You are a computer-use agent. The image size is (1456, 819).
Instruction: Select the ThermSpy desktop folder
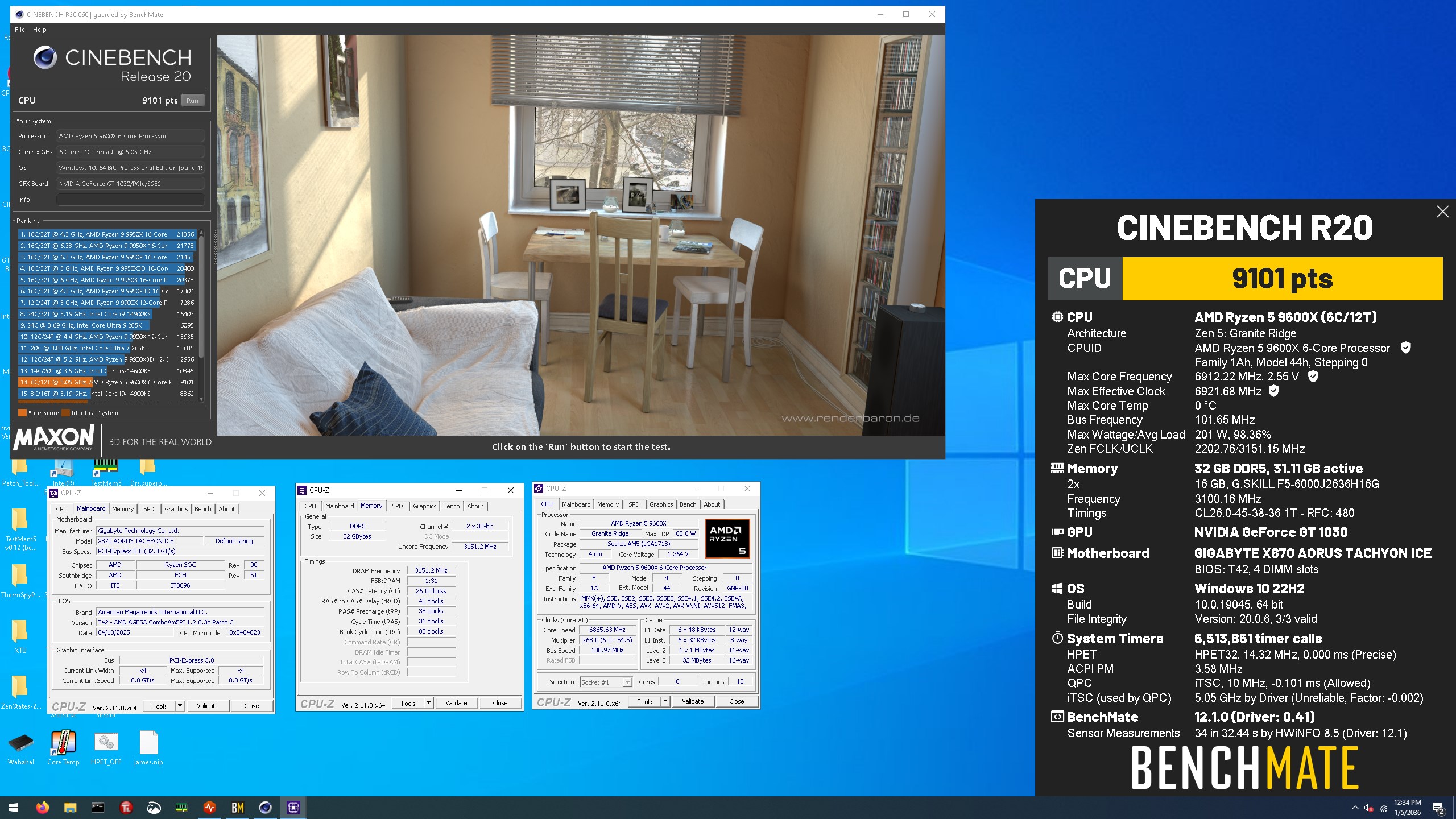[20, 580]
